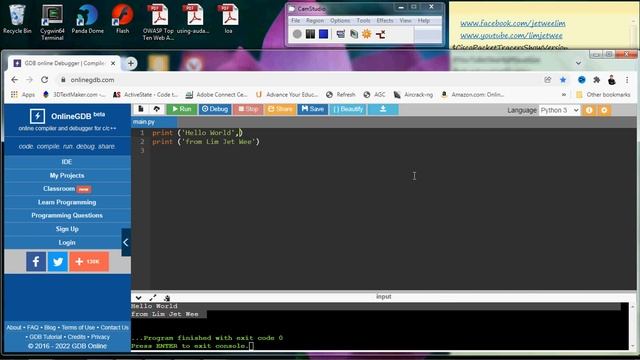Image resolution: width=640 pixels, height=360 pixels.
Task: Open the Other bookmarks folder
Action: pyautogui.click(x=603, y=94)
